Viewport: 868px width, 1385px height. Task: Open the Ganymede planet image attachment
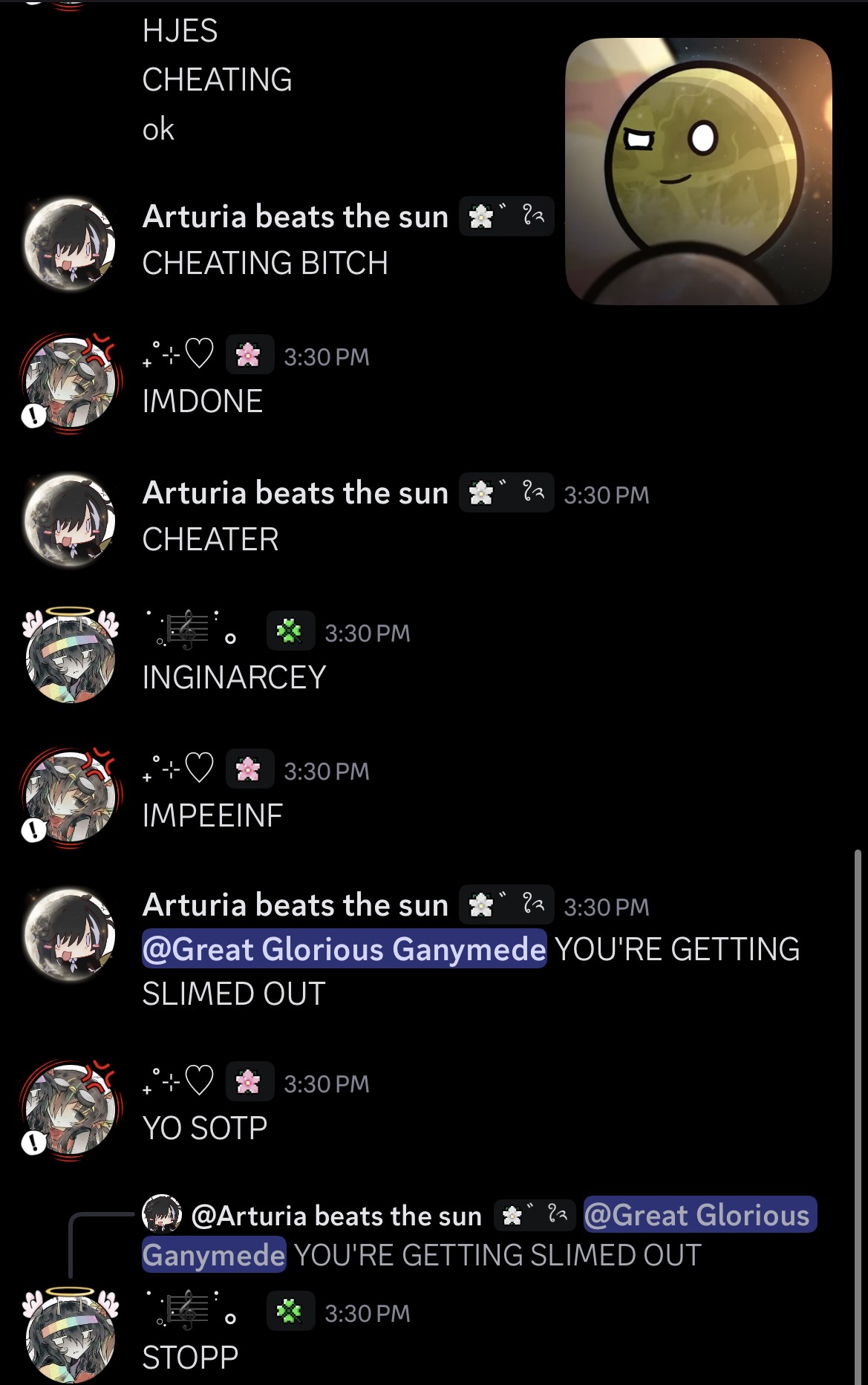click(x=698, y=172)
